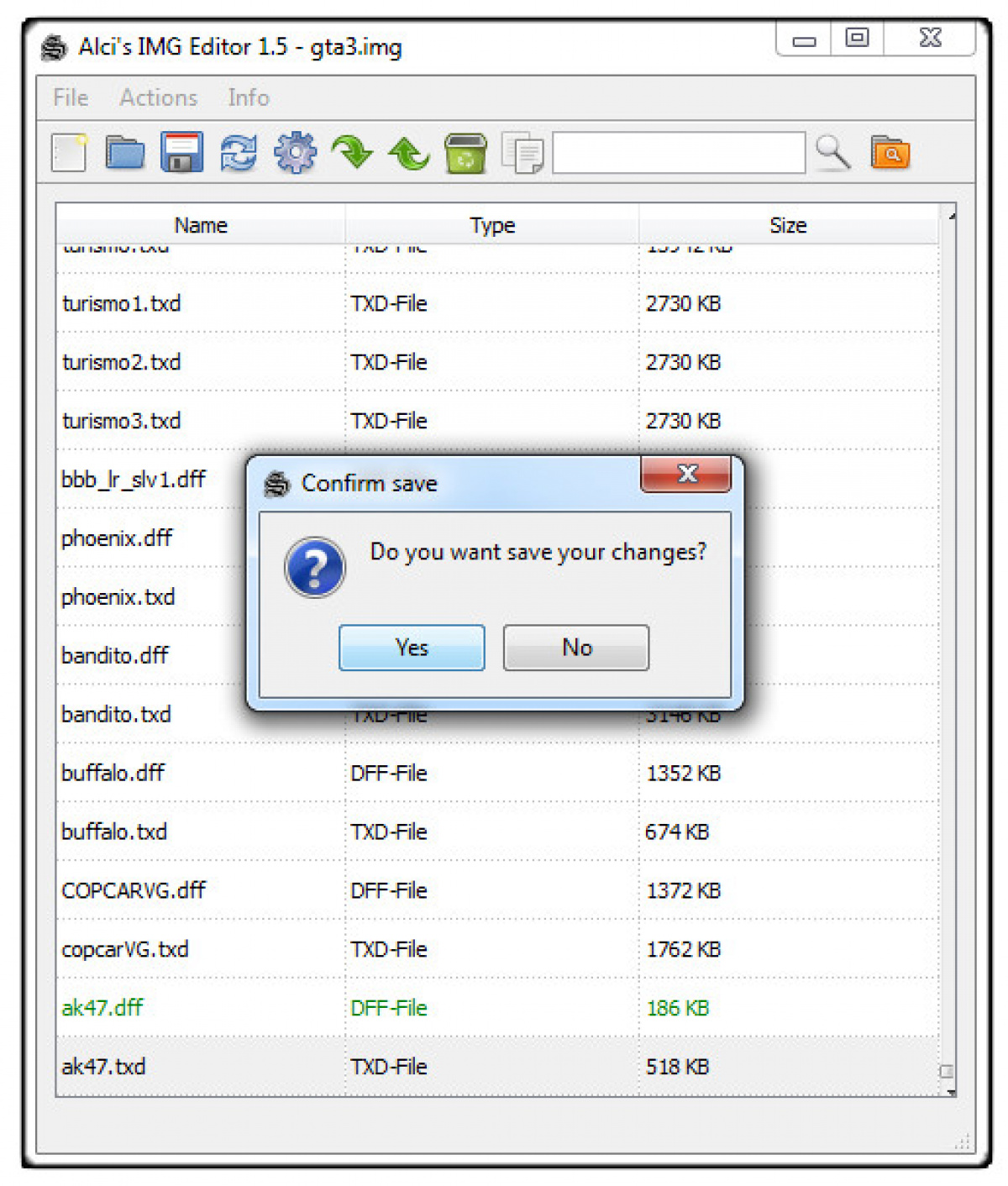The height and width of the screenshot is (1186, 1008).
Task: Select the turismo3.txd file row
Action: pyautogui.click(x=497, y=421)
